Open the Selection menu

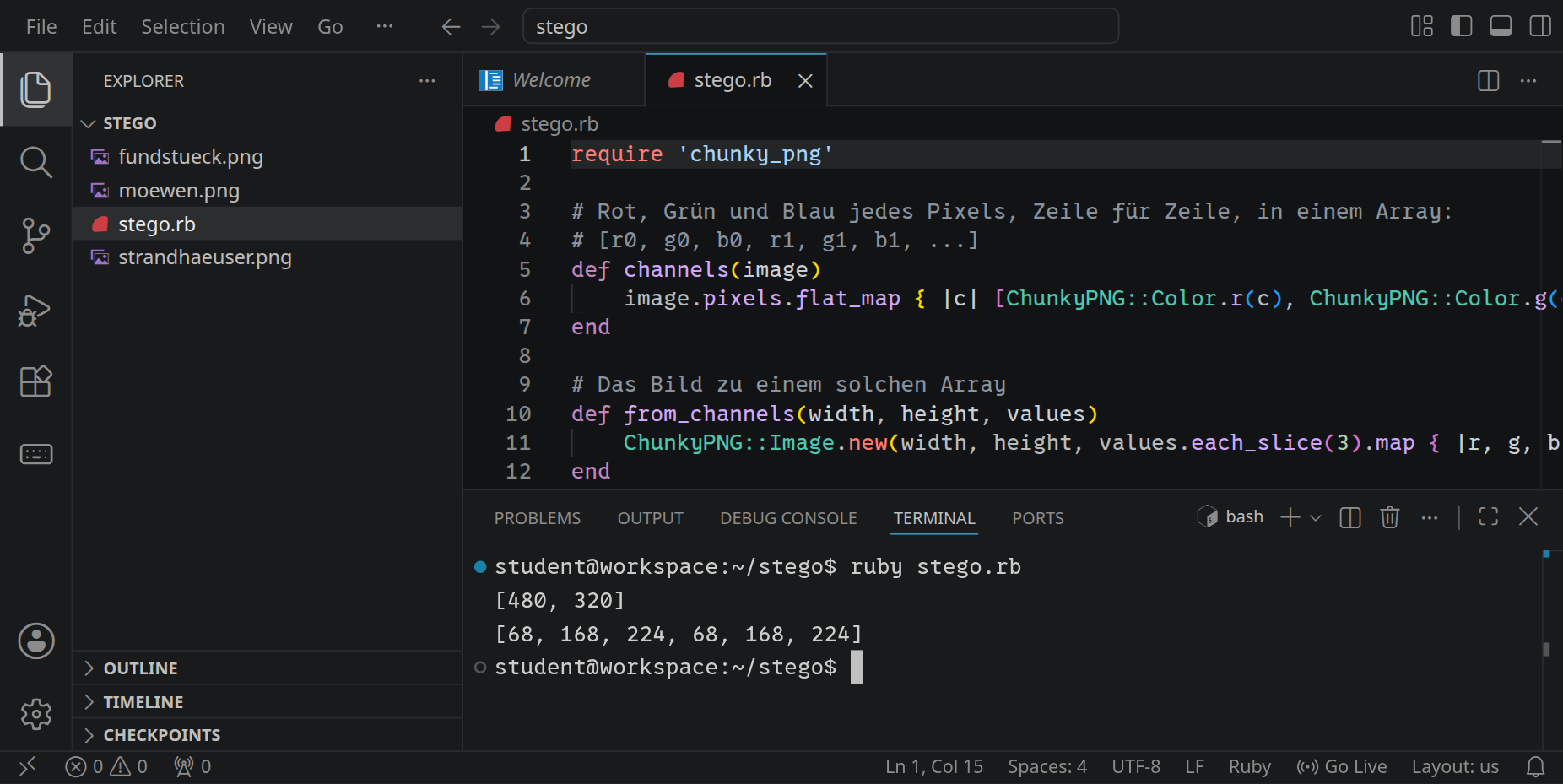182,27
